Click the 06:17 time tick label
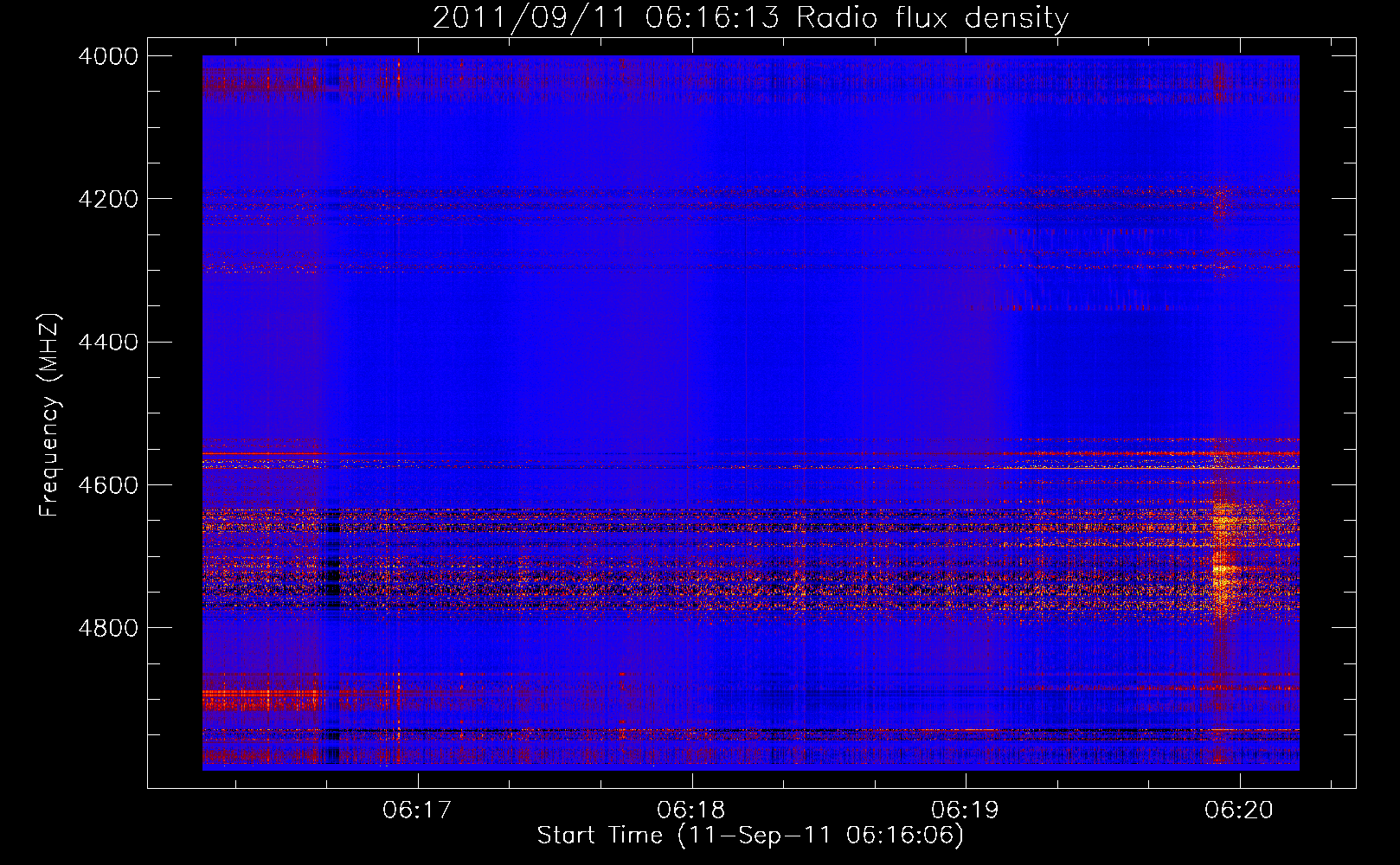Viewport: 1400px width, 865px height. (418, 811)
